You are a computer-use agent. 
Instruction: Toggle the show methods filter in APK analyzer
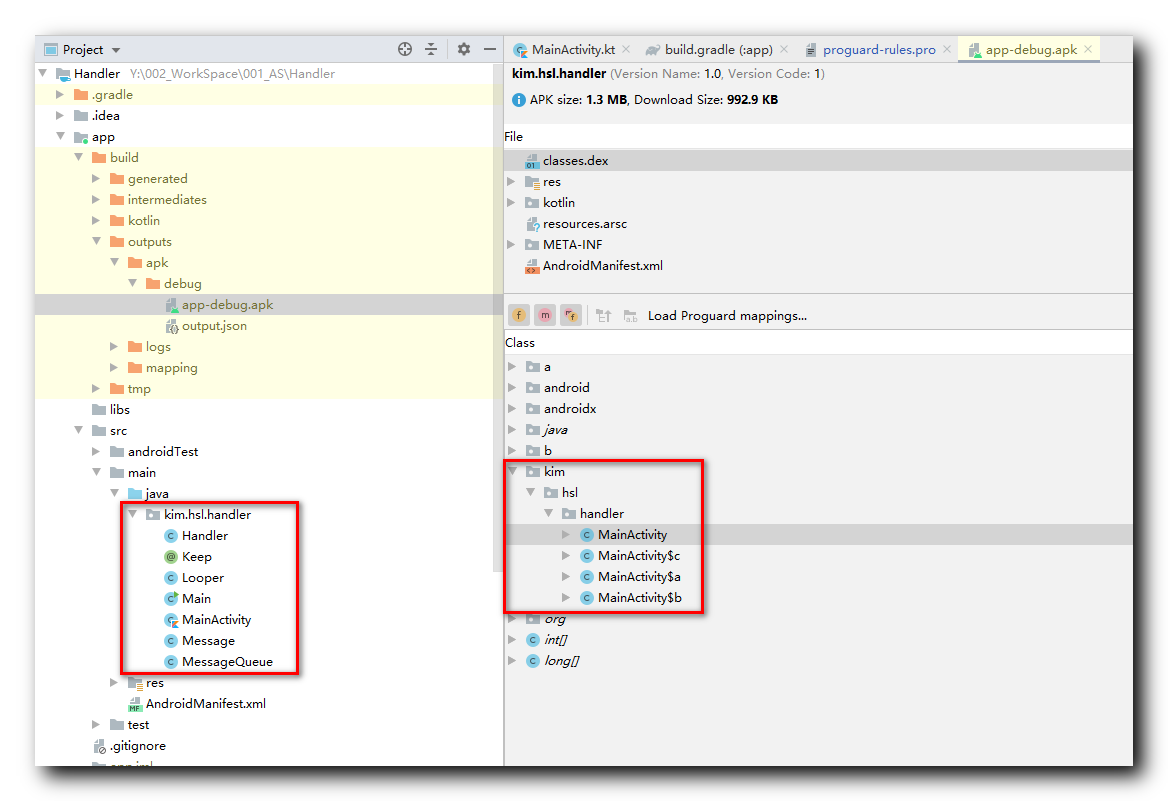tap(545, 314)
